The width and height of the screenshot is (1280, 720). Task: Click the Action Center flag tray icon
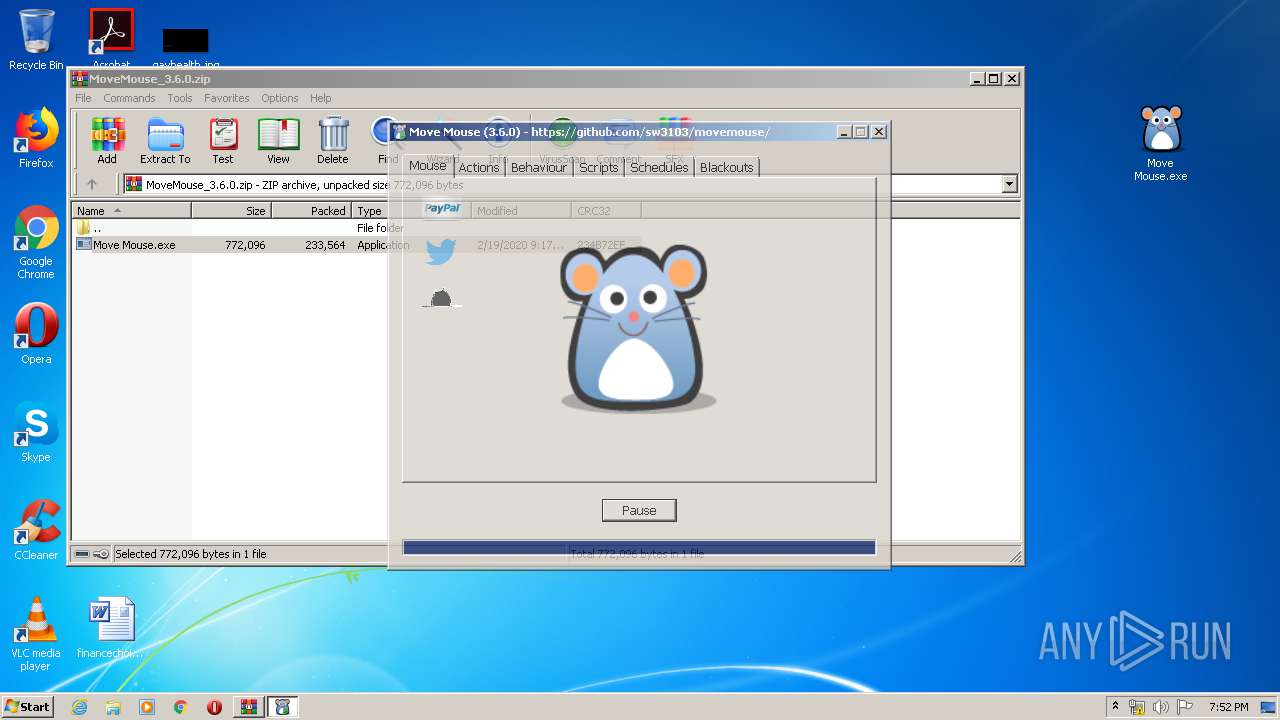pyautogui.click(x=1185, y=707)
